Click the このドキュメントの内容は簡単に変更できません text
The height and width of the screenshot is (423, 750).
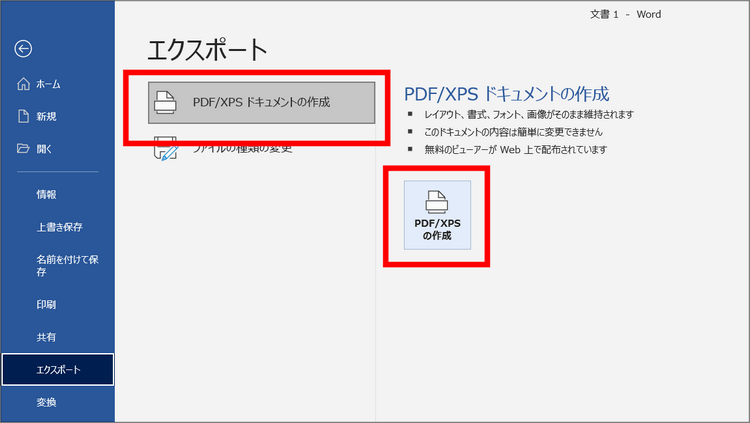point(513,132)
